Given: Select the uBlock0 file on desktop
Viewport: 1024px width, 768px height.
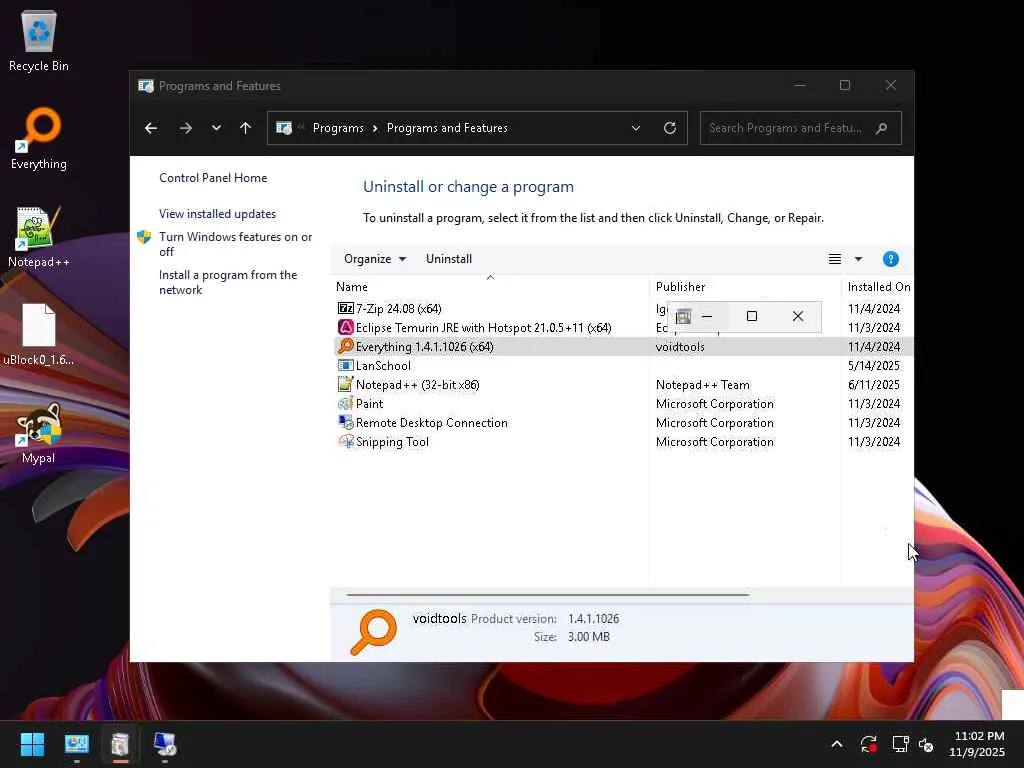Looking at the screenshot, I should [39, 334].
